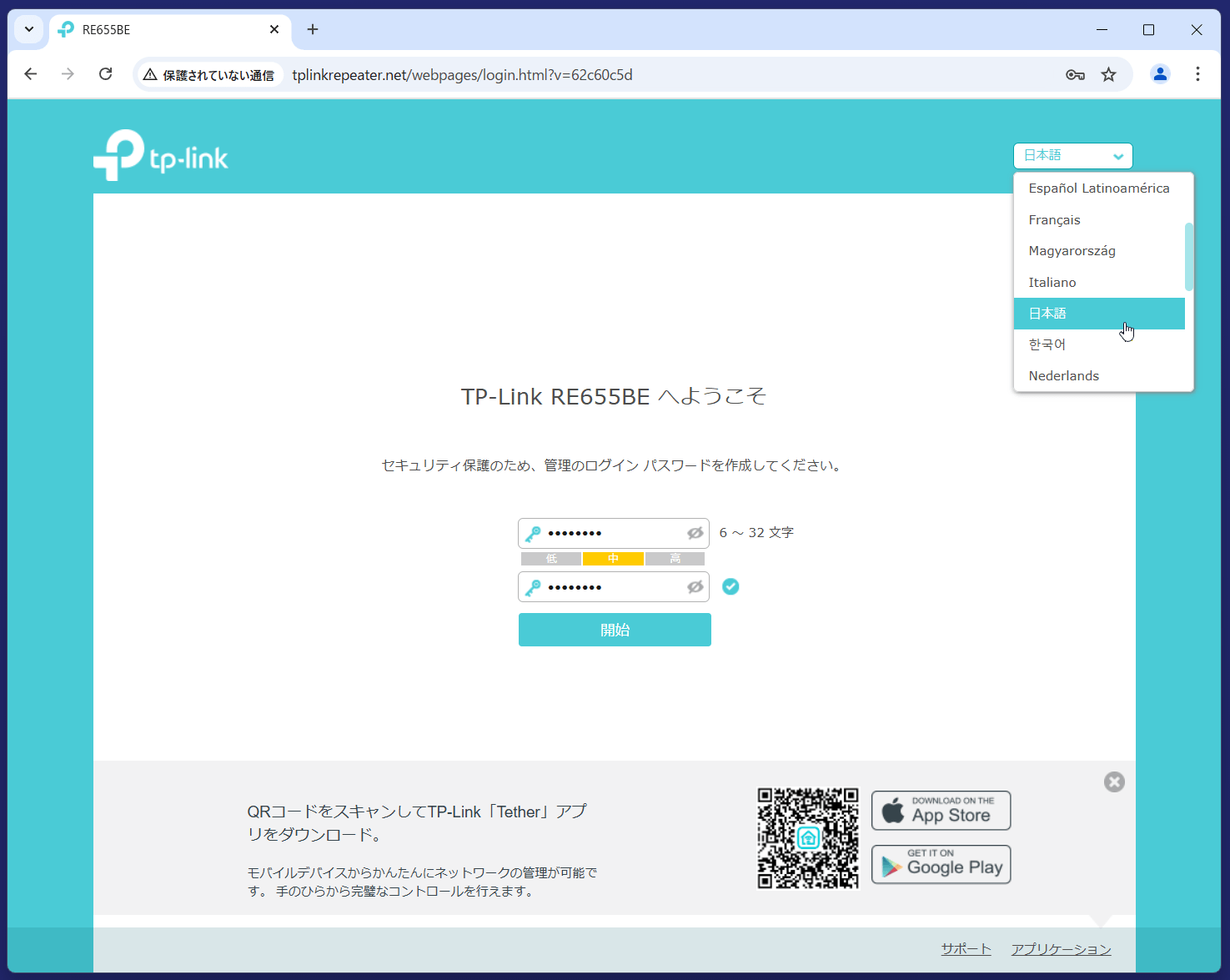Open the tab search dropdown arrow
This screenshot has width=1230, height=980.
point(29,29)
